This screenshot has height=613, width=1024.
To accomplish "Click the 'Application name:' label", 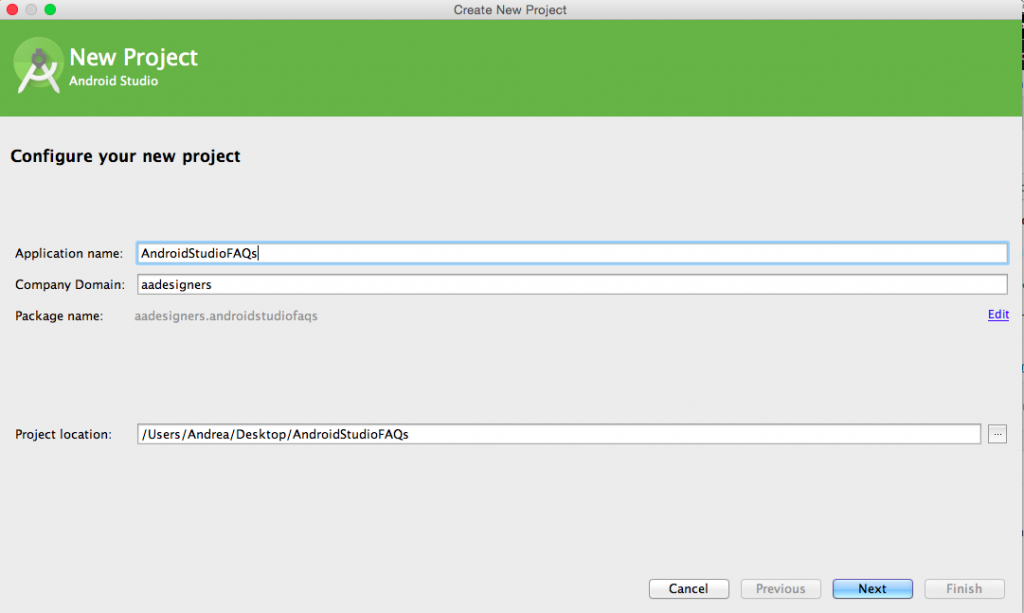I will [x=69, y=253].
